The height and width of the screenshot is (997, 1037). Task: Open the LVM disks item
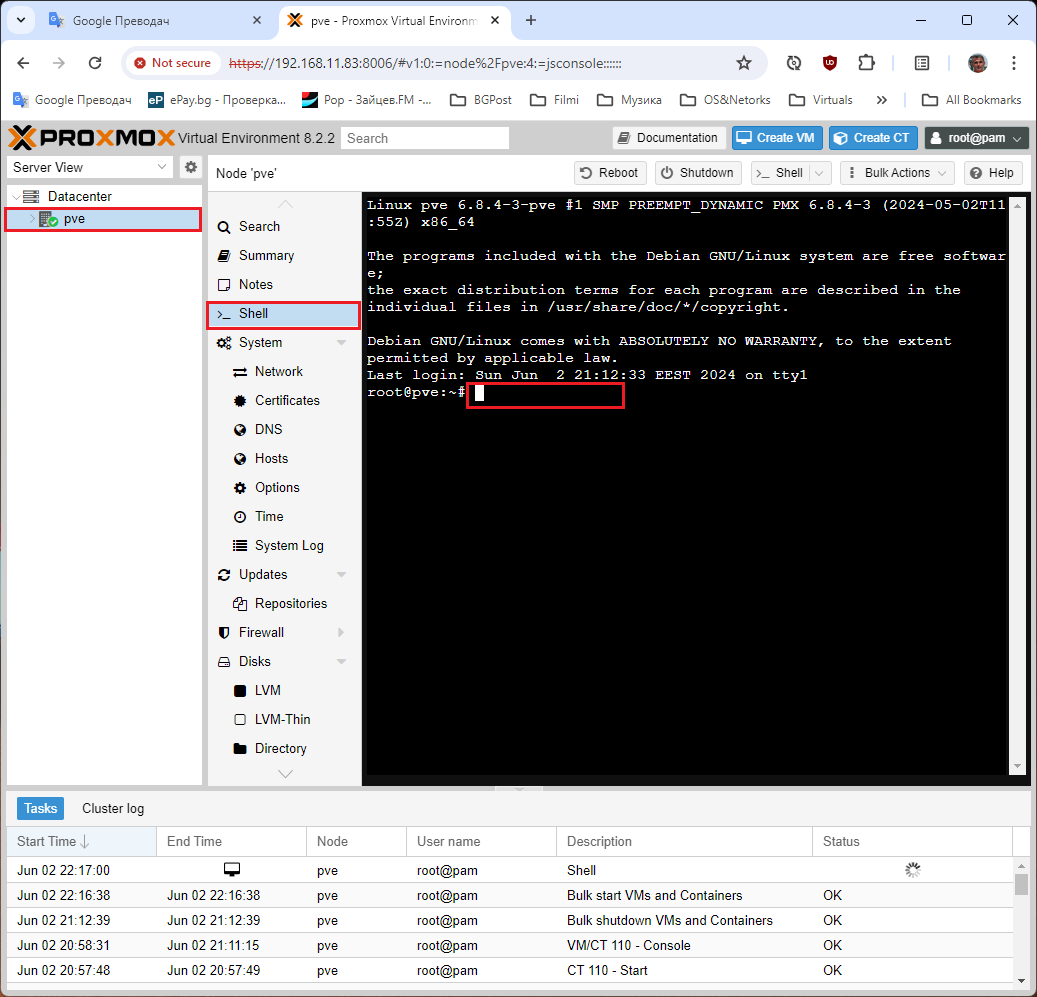pyautogui.click(x=284, y=691)
